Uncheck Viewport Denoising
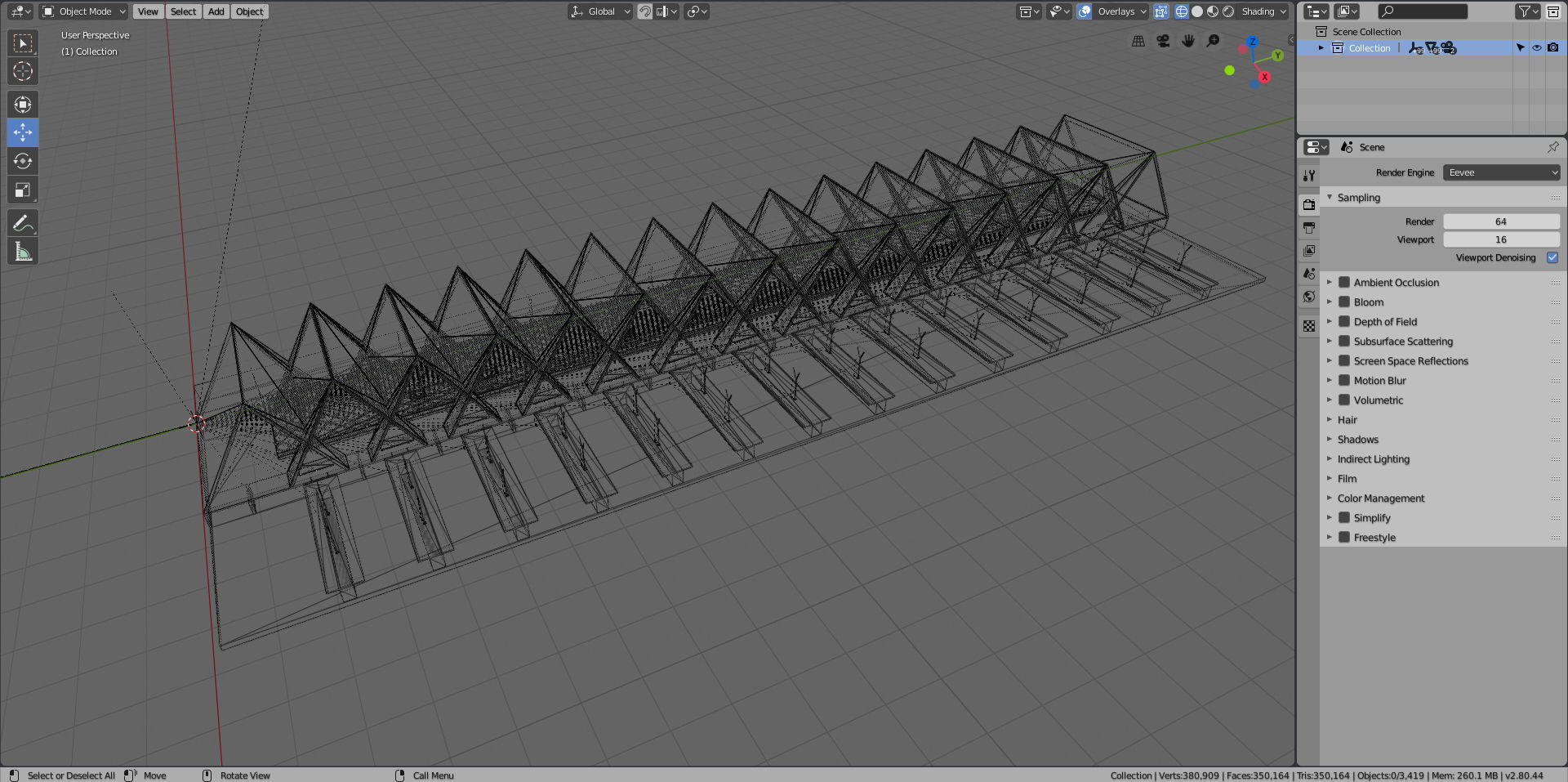The image size is (1568, 782). click(x=1552, y=257)
